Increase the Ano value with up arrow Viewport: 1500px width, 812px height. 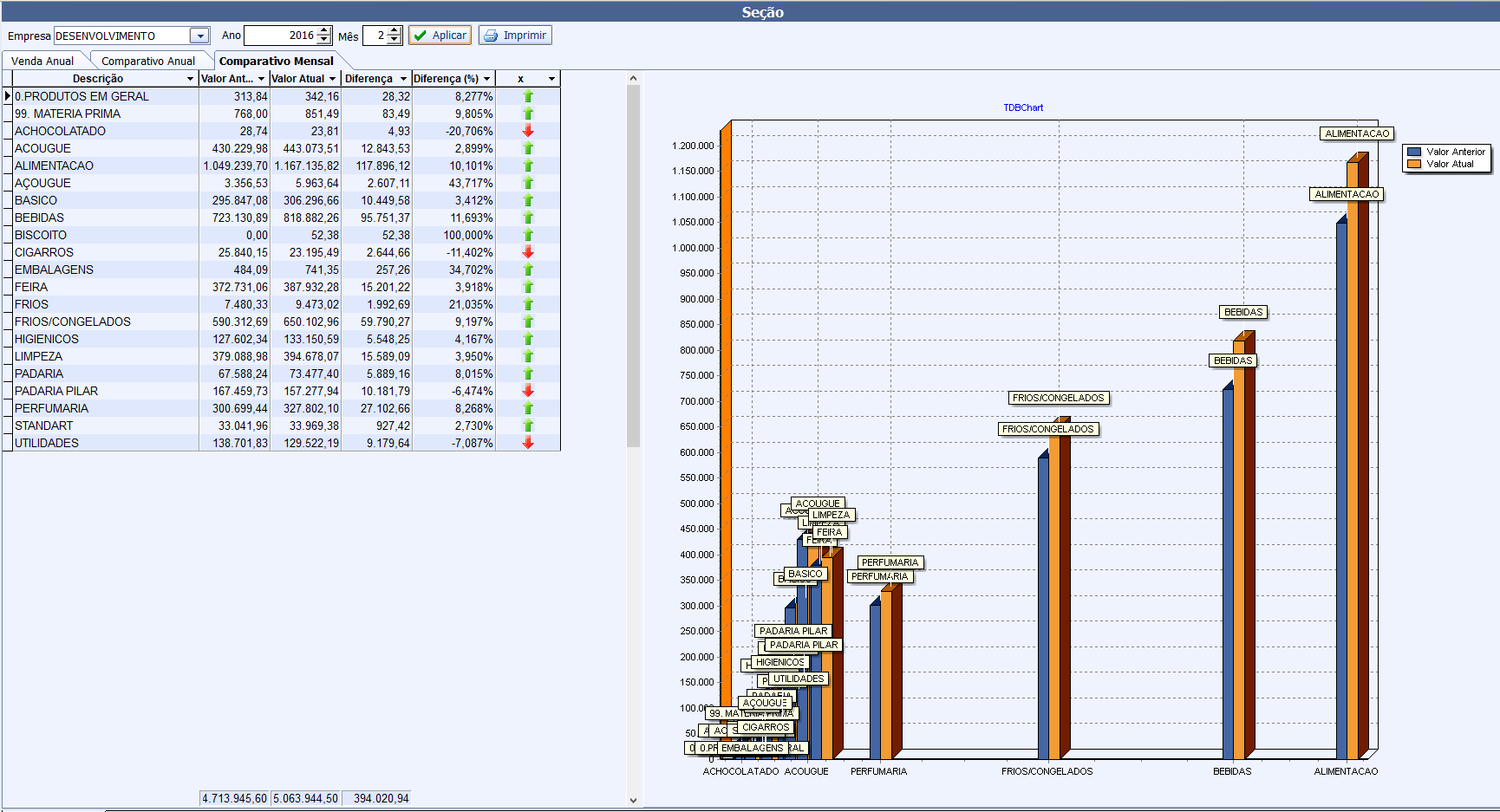[x=324, y=31]
